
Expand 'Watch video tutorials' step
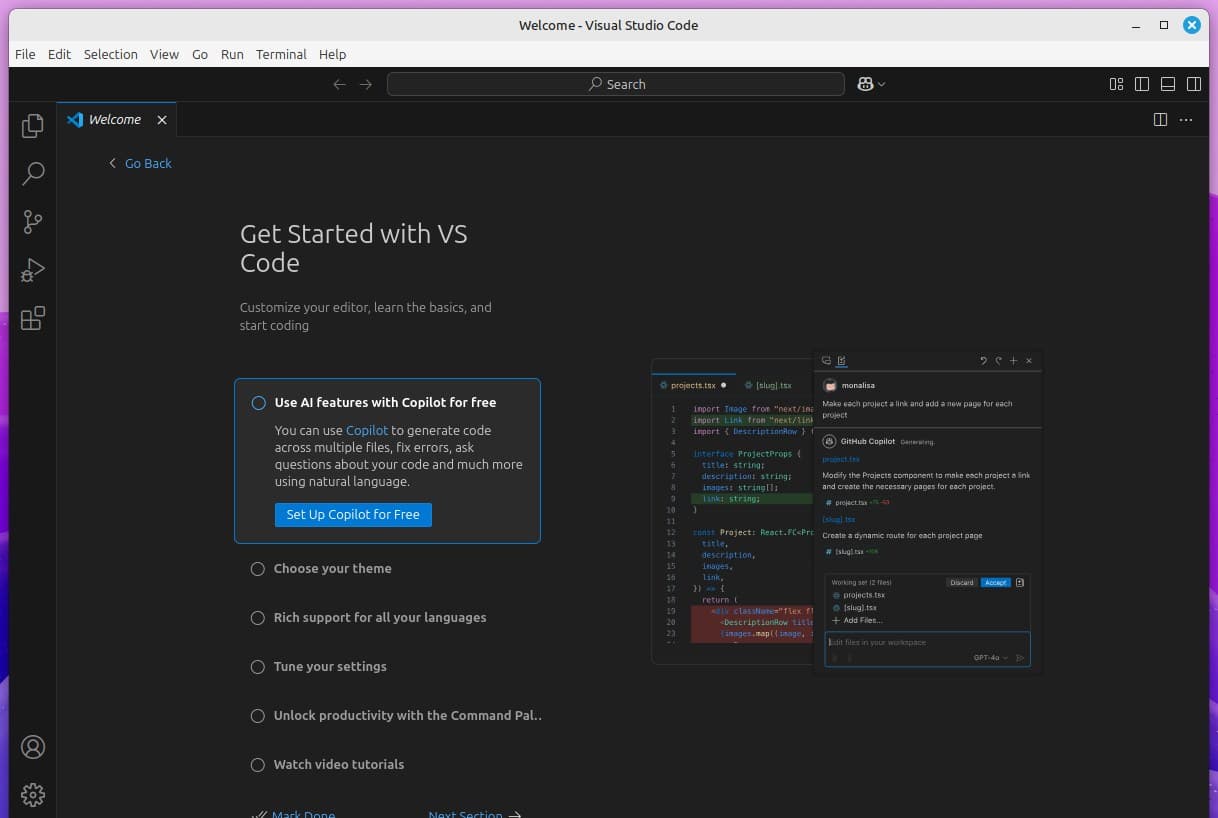pos(338,764)
